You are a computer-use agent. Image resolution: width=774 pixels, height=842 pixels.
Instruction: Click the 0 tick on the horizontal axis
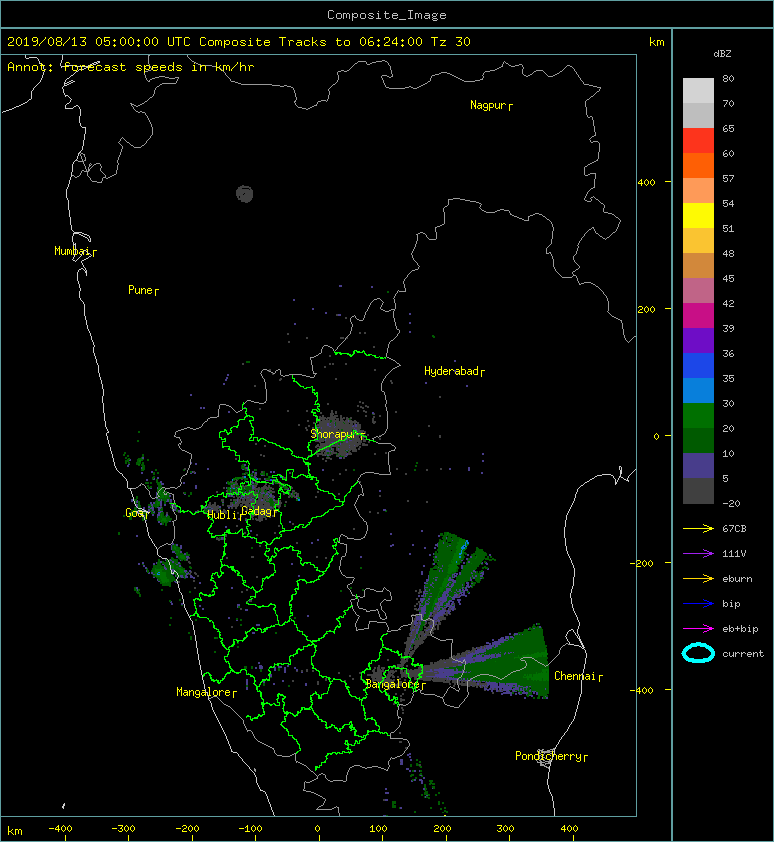(x=317, y=829)
